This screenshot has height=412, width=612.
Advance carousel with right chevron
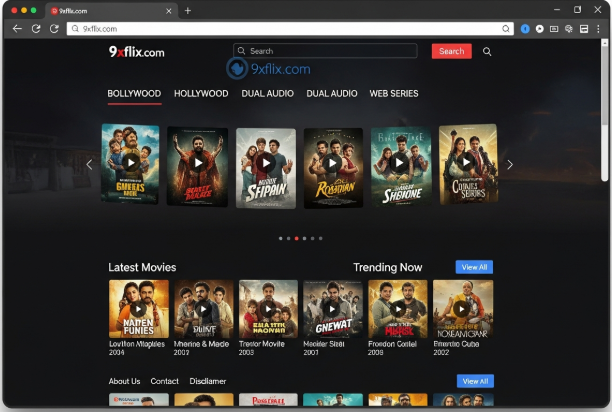510,165
